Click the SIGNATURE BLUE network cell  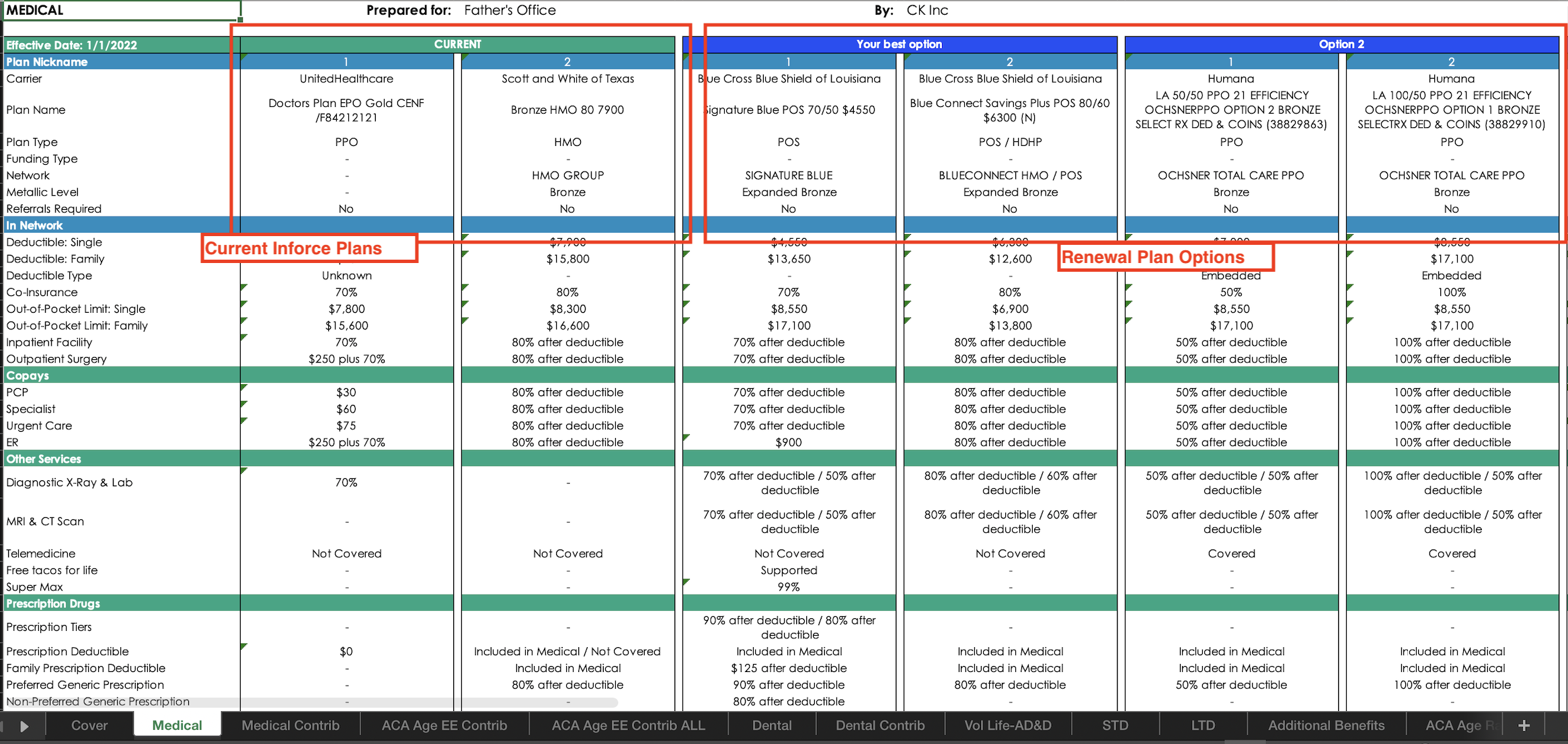pyautogui.click(x=789, y=176)
